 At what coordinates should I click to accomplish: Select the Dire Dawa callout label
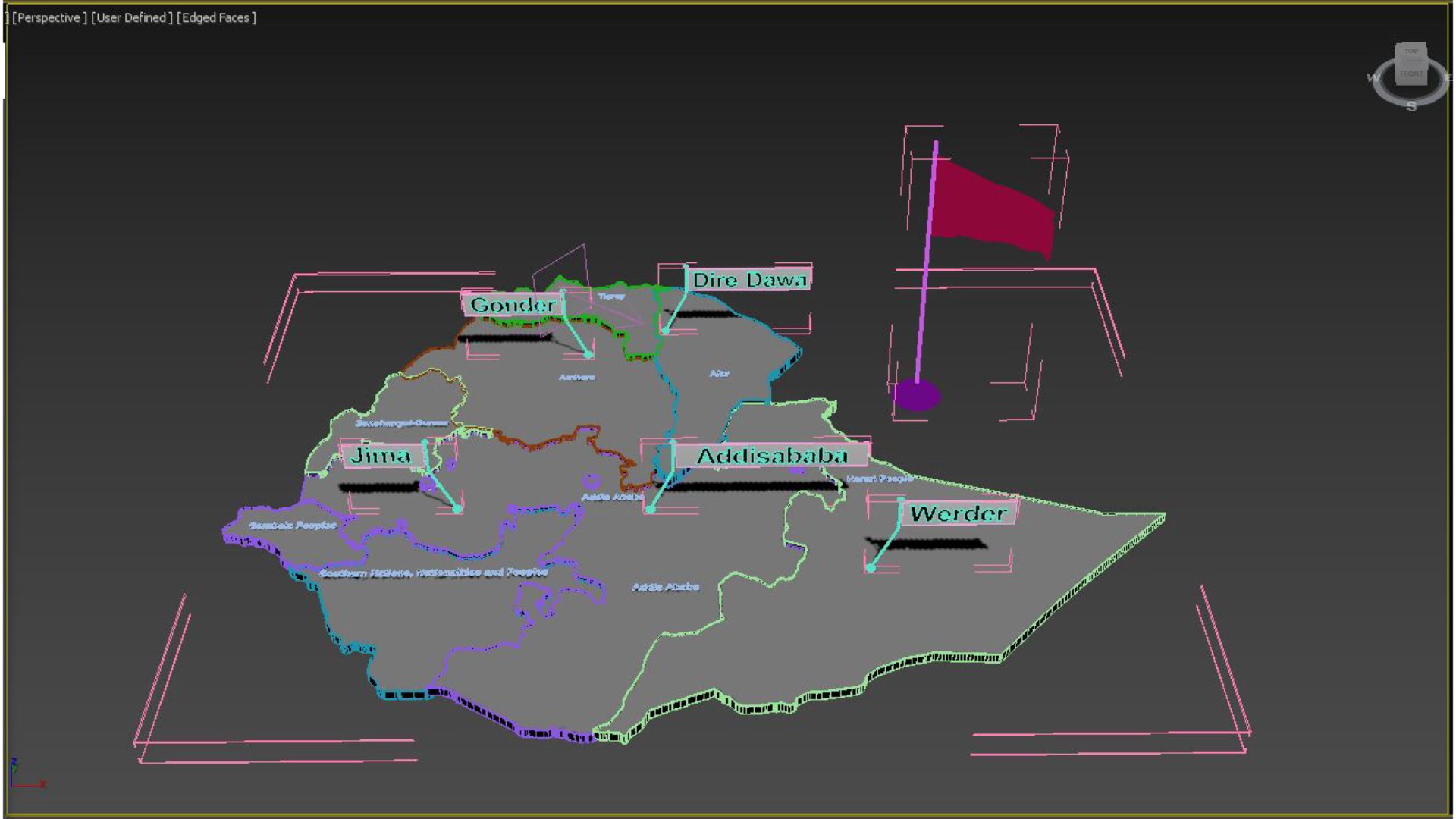pyautogui.click(x=749, y=280)
